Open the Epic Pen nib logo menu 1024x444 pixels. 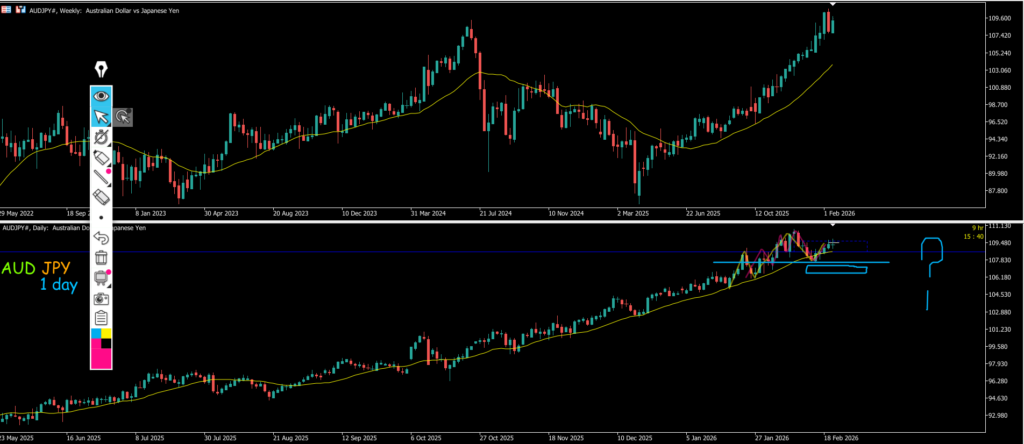[101, 69]
